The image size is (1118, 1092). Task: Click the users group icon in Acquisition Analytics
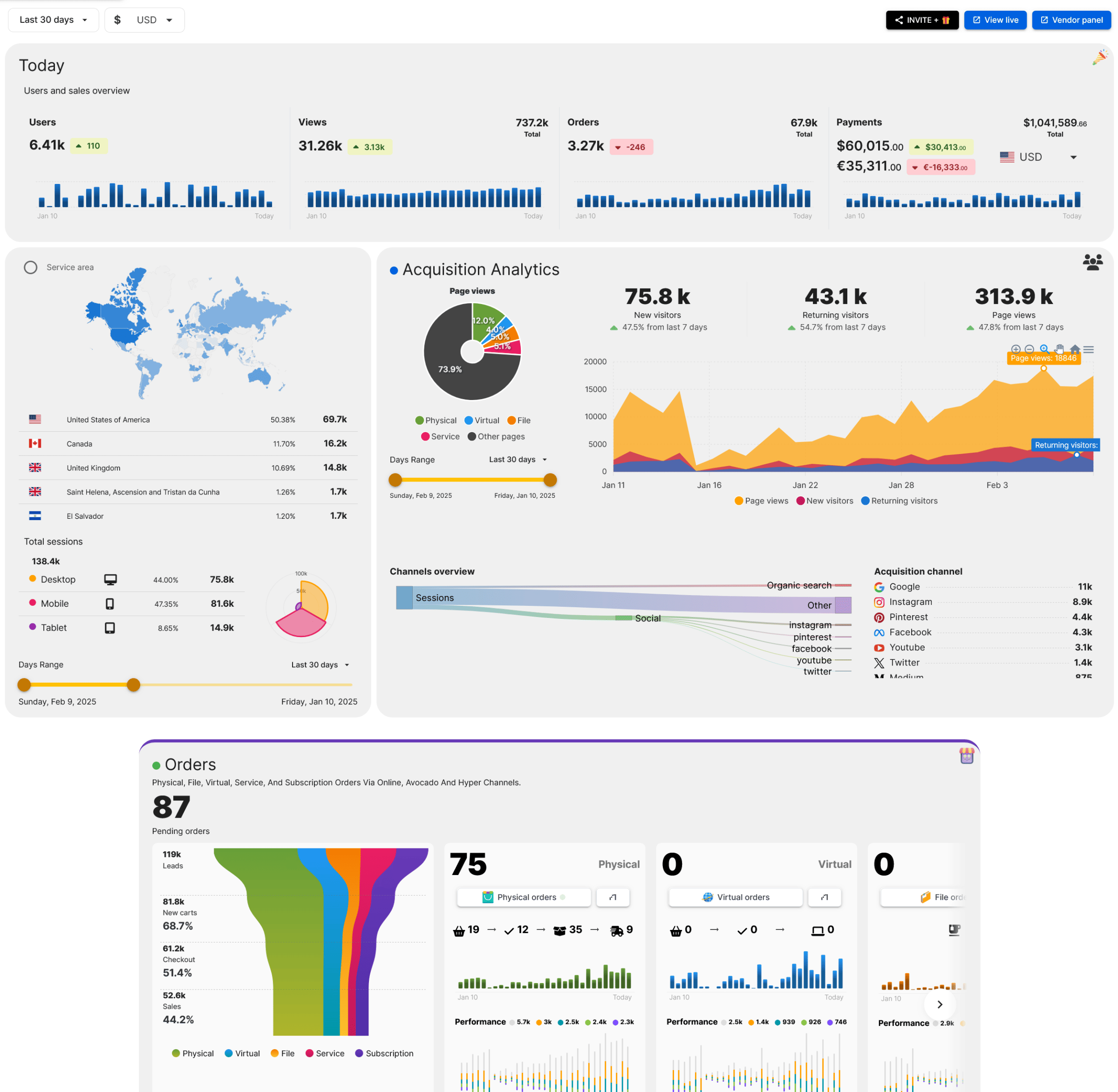[1092, 263]
